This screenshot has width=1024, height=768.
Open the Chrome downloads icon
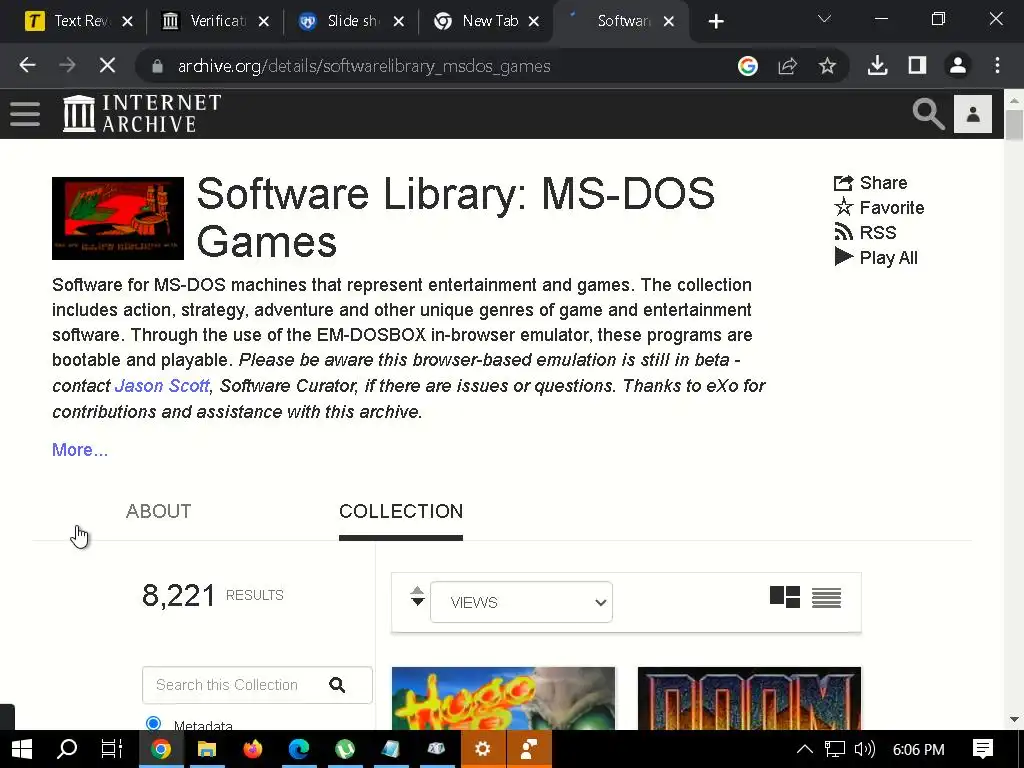tap(877, 65)
